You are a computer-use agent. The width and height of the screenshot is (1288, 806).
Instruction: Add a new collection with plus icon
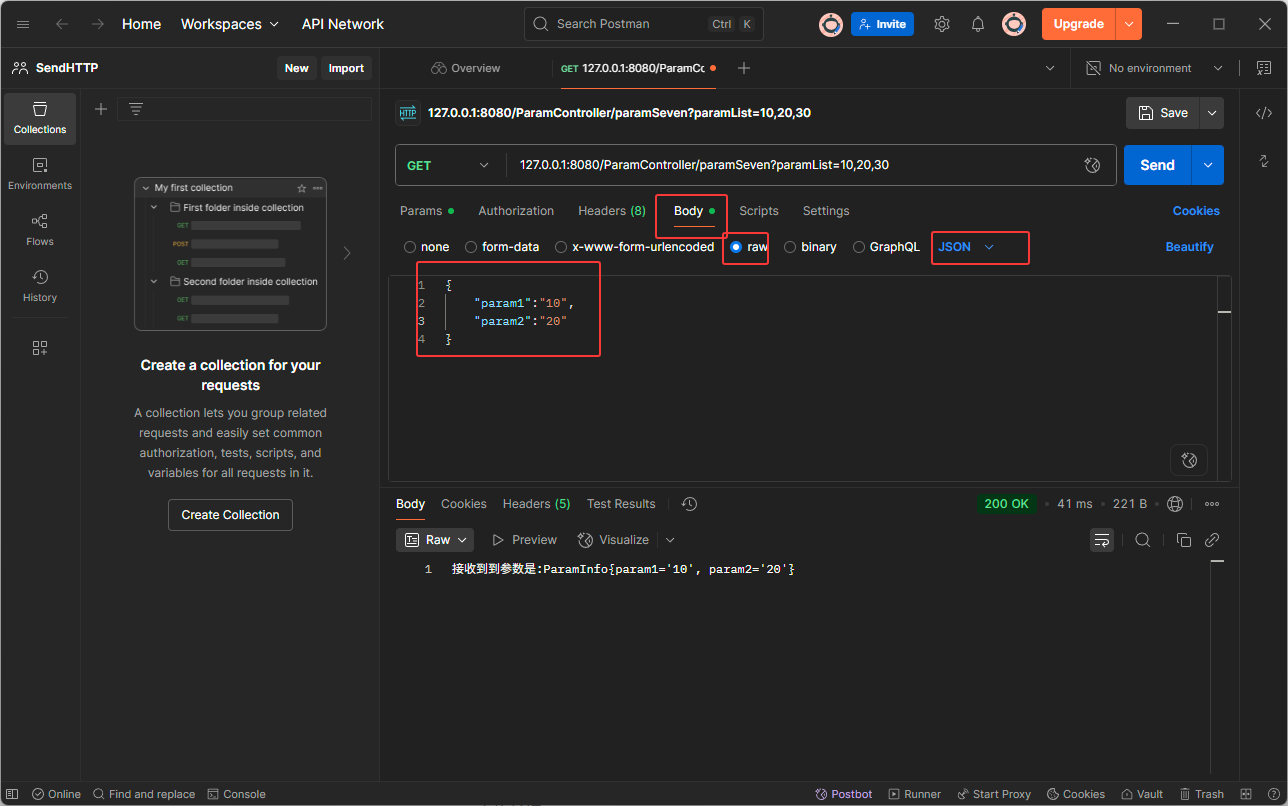tap(101, 109)
